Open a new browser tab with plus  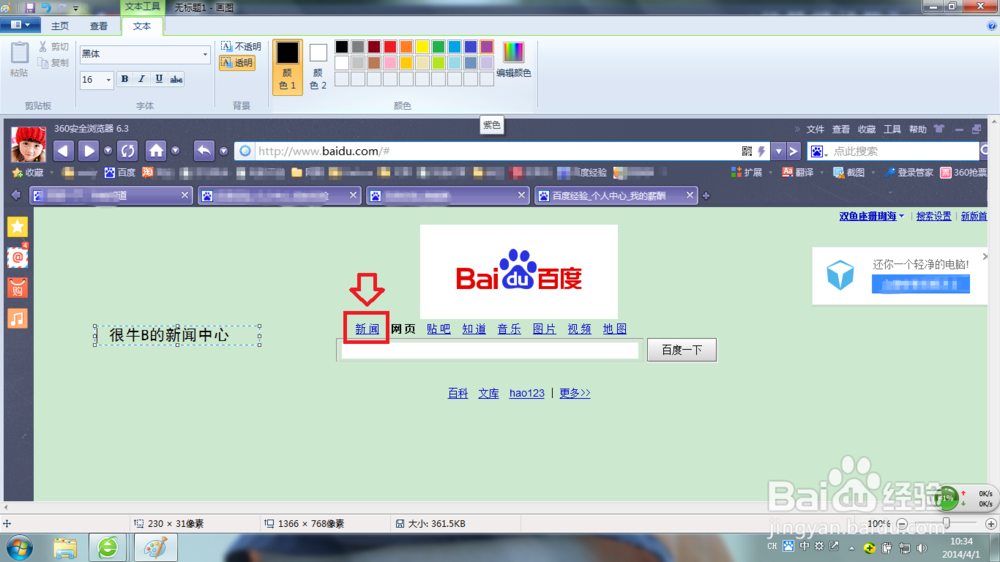[706, 196]
